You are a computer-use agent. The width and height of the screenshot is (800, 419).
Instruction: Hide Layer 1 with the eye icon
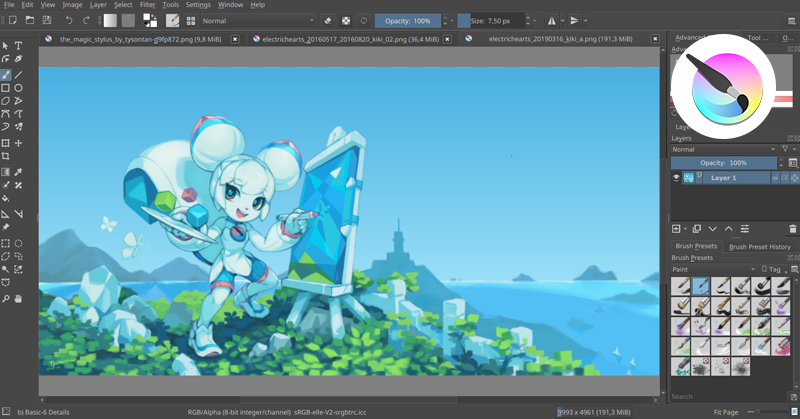coord(676,178)
